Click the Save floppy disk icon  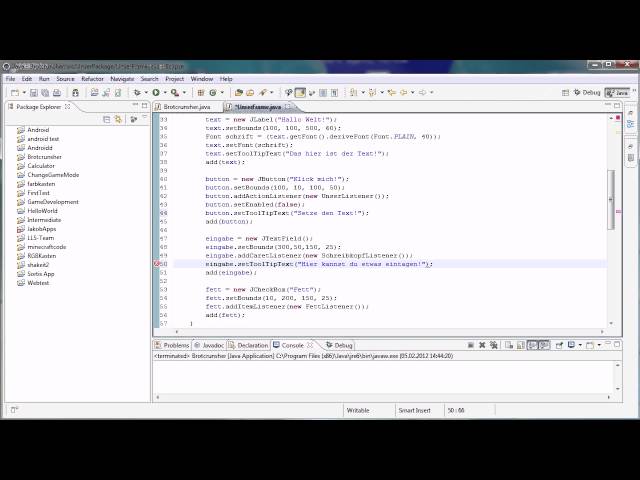click(x=34, y=93)
